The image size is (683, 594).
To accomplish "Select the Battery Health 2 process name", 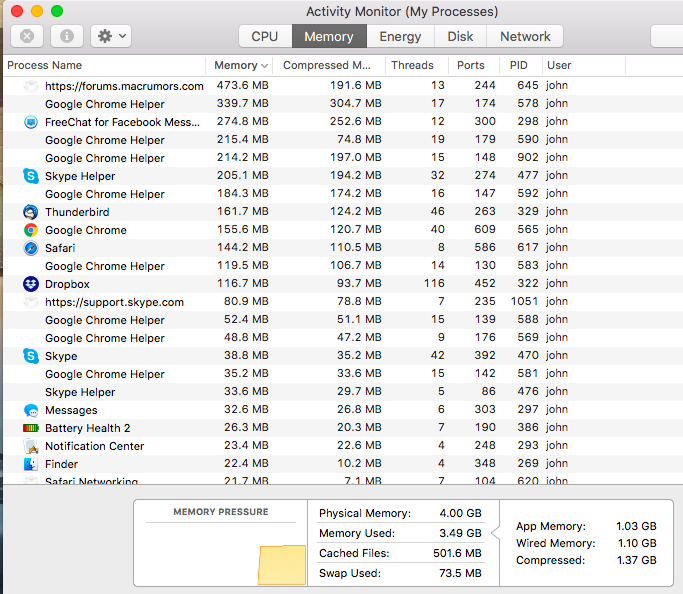I will click(88, 428).
